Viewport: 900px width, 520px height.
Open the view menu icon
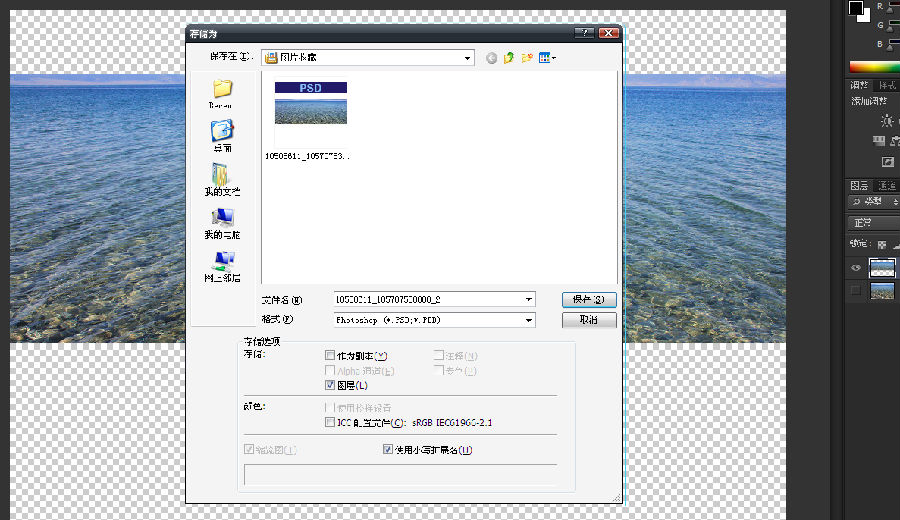tap(547, 58)
